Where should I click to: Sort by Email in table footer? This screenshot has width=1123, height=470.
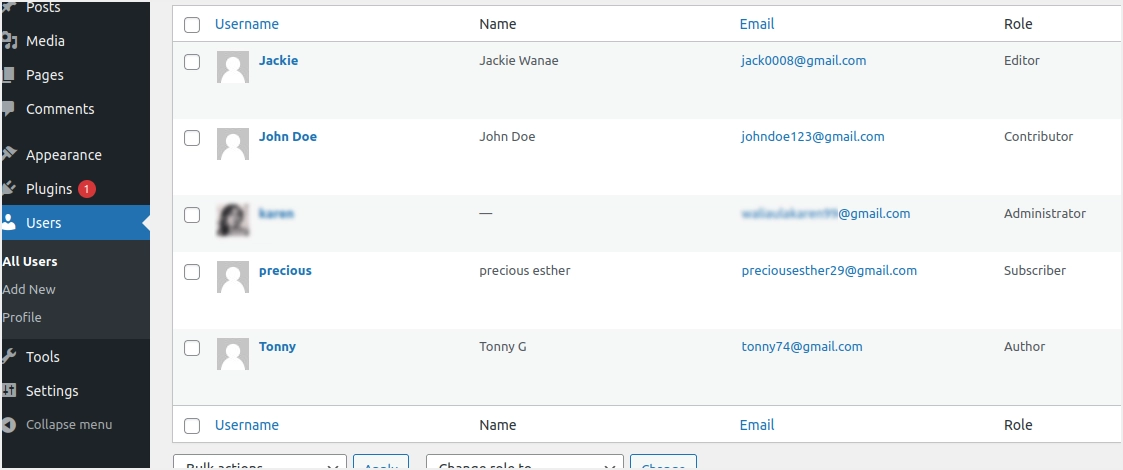[x=757, y=425]
